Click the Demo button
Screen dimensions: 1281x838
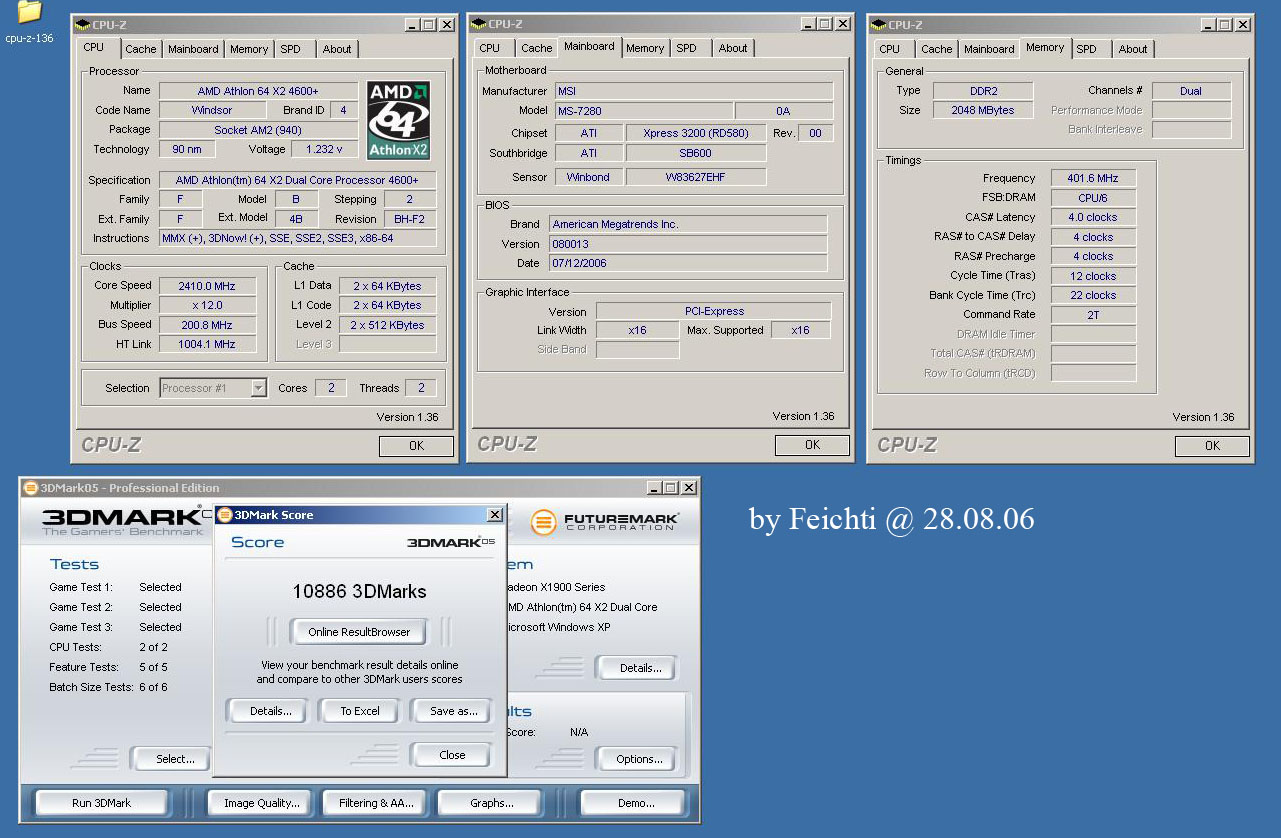coord(635,803)
